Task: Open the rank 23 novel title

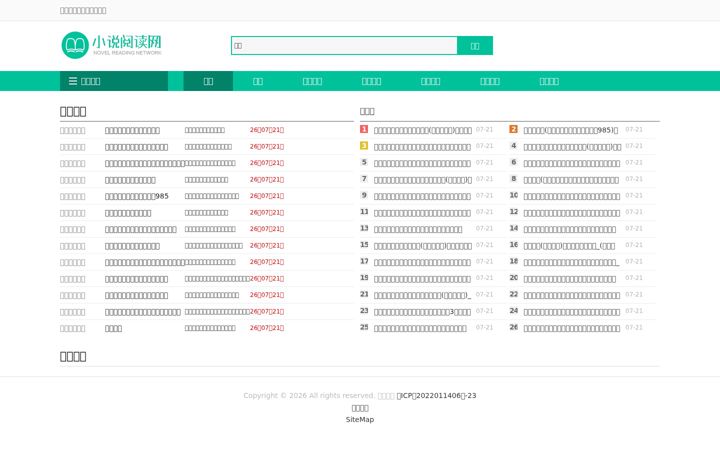Action: pyautogui.click(x=422, y=312)
